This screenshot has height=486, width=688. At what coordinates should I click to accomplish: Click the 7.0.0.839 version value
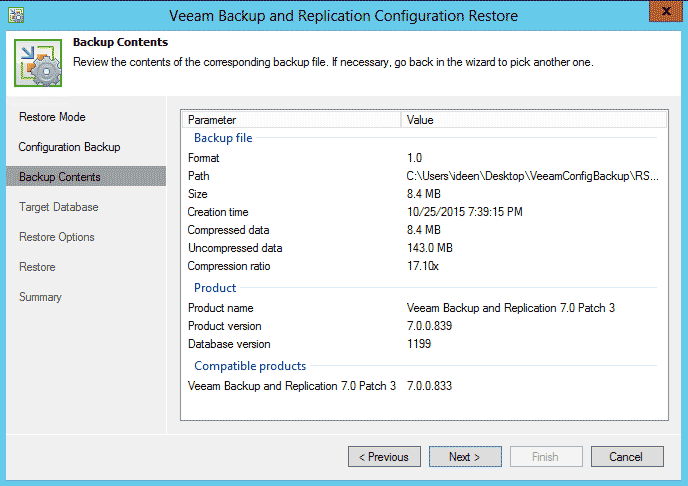point(430,326)
